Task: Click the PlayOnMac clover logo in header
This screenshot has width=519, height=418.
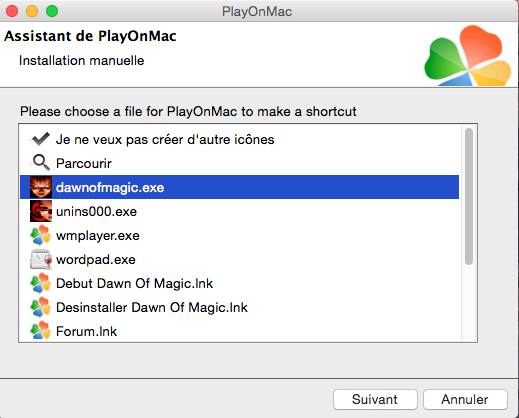Action: point(467,56)
